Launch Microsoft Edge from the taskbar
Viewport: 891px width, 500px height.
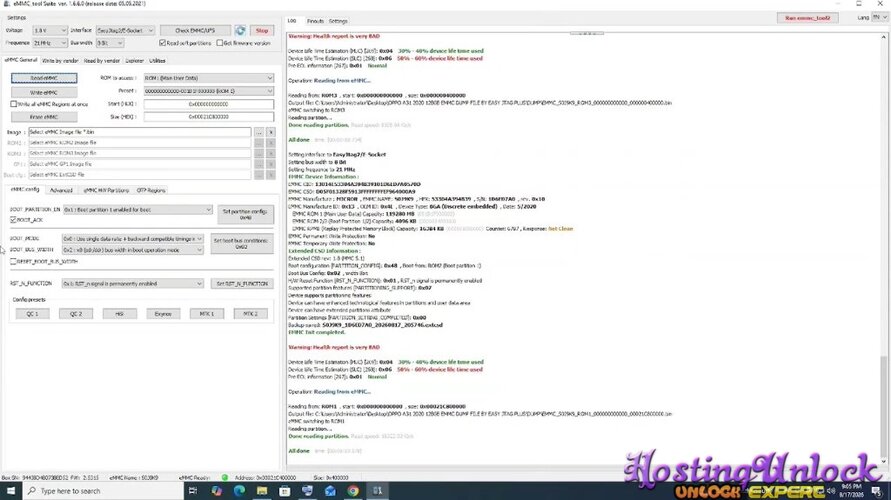(239, 491)
